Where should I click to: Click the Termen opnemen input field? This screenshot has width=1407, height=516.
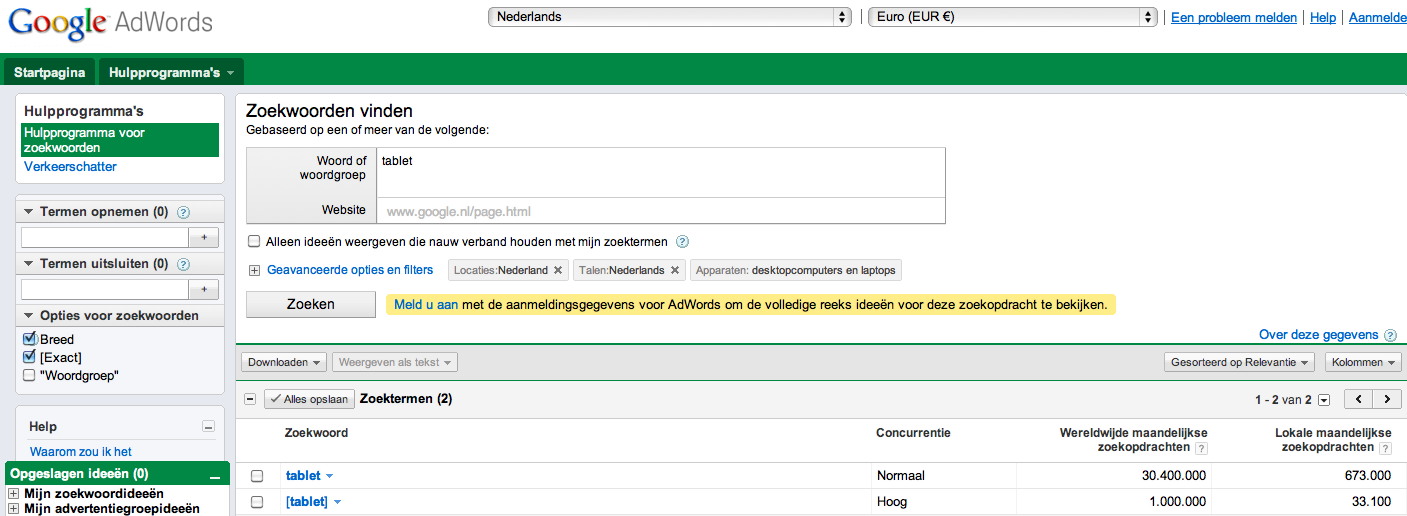(105, 238)
